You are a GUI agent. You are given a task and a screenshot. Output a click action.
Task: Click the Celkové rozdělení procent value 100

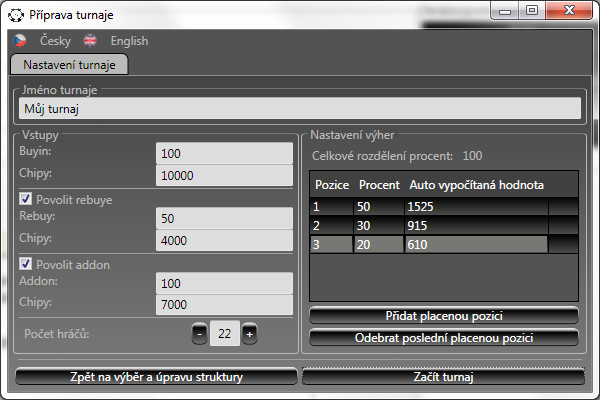coord(472,156)
